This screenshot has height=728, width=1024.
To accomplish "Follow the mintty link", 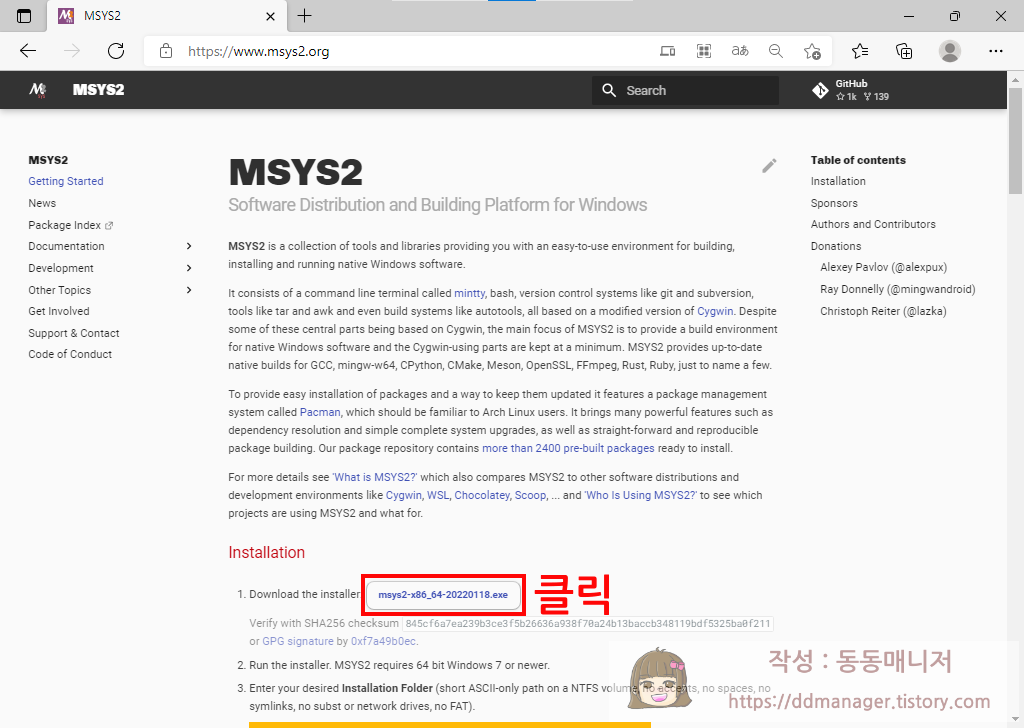I will pos(470,293).
